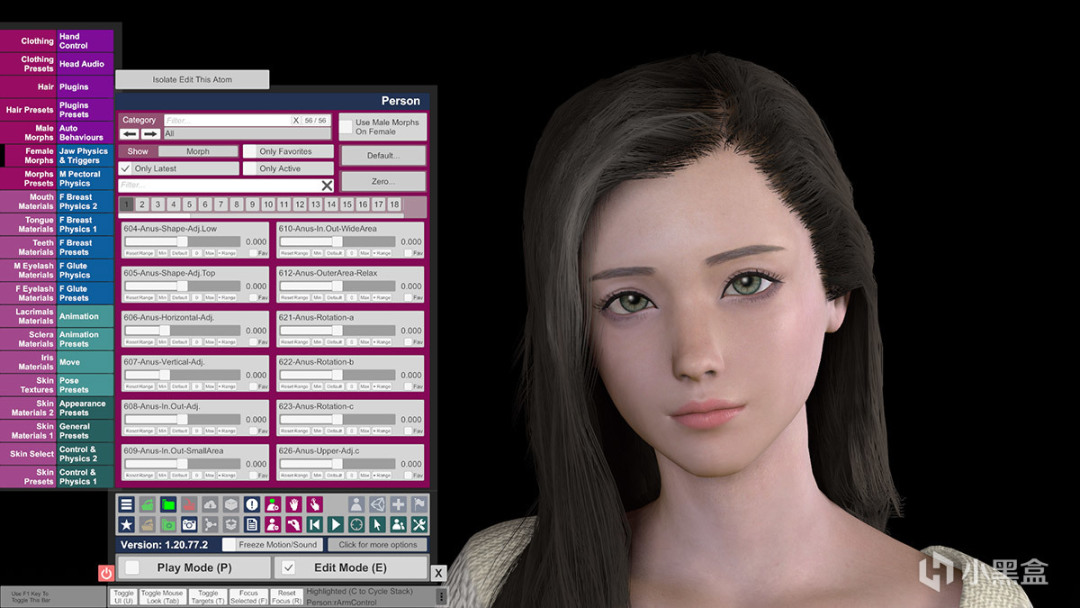Click the gray single person icon

356,505
